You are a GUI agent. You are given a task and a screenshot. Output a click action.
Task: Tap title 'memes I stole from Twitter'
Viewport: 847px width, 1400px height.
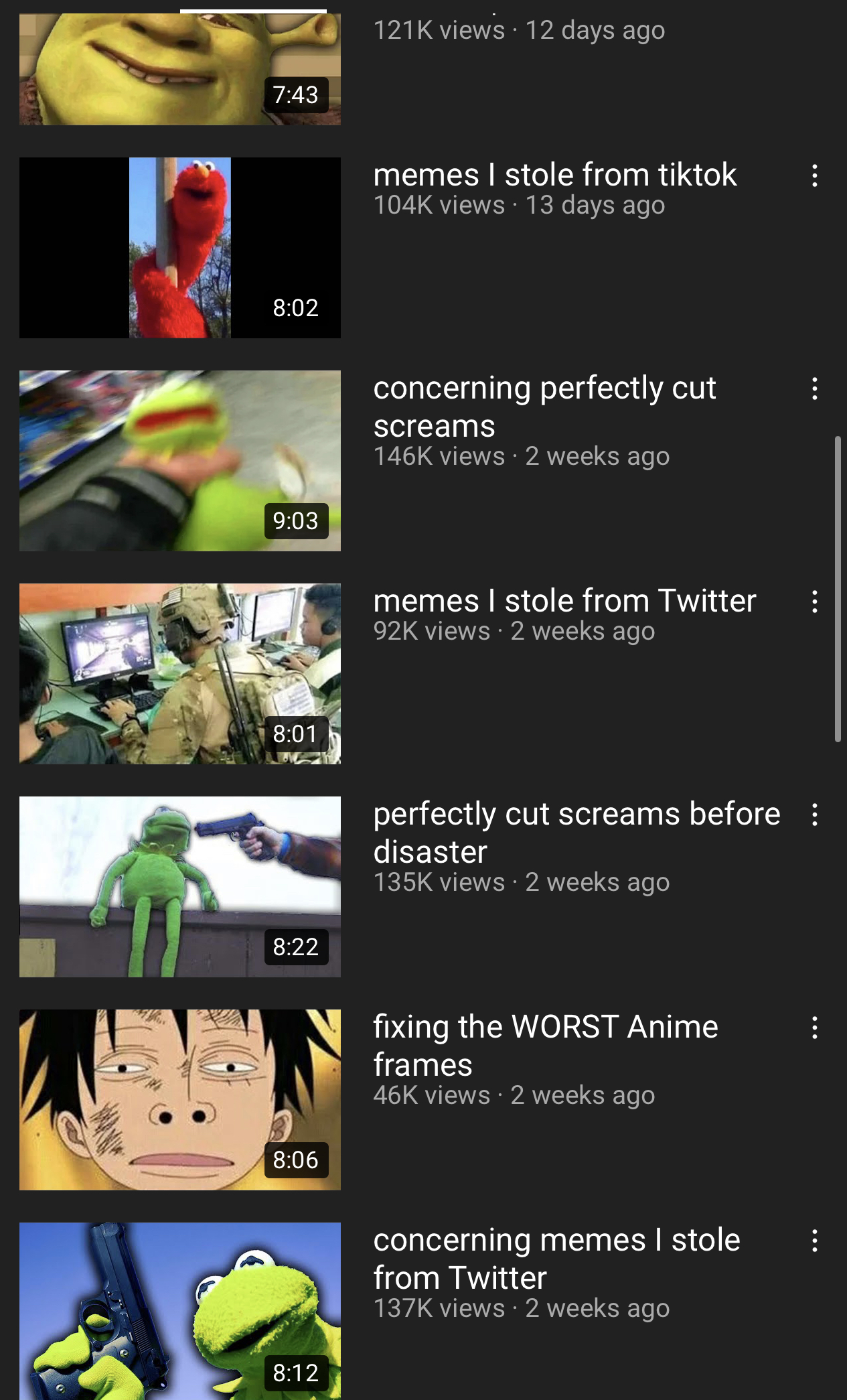coord(564,601)
